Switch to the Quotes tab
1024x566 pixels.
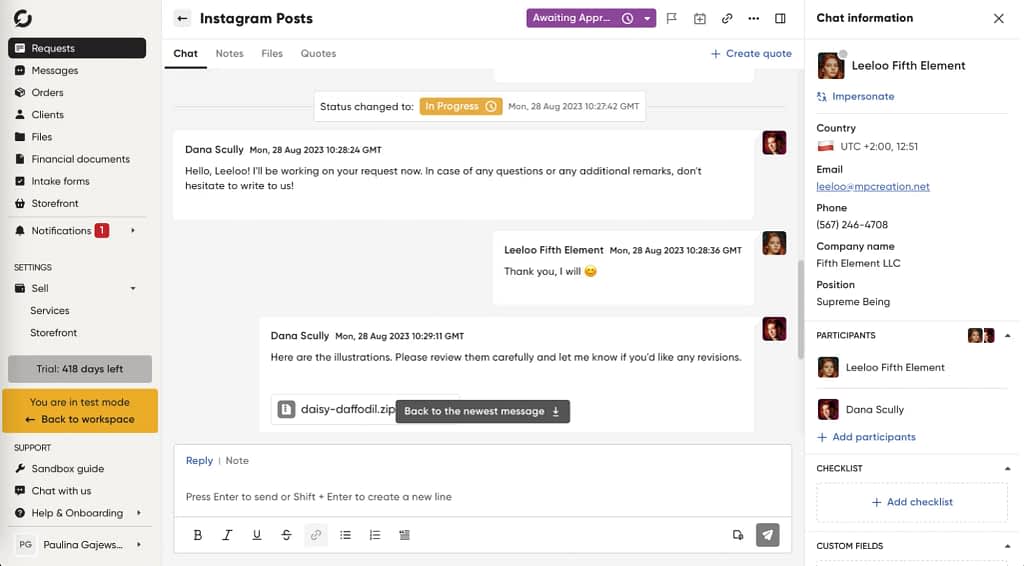318,54
